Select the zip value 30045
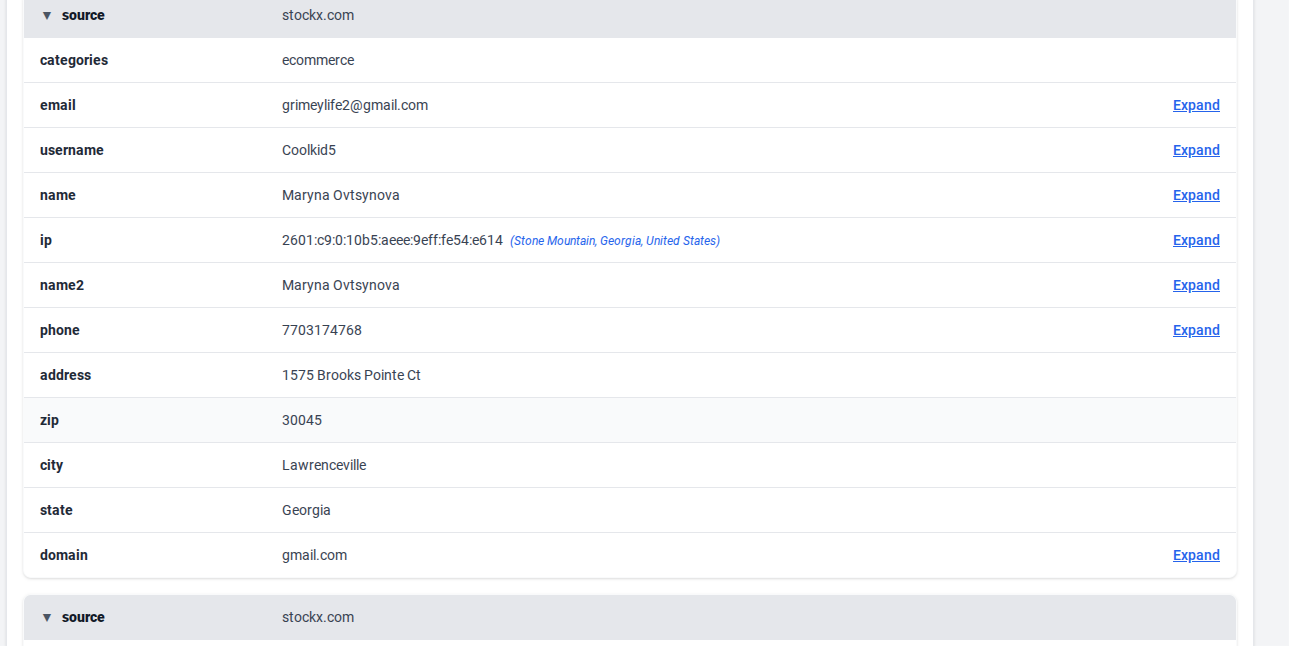The height and width of the screenshot is (646, 1289). pyautogui.click(x=302, y=420)
